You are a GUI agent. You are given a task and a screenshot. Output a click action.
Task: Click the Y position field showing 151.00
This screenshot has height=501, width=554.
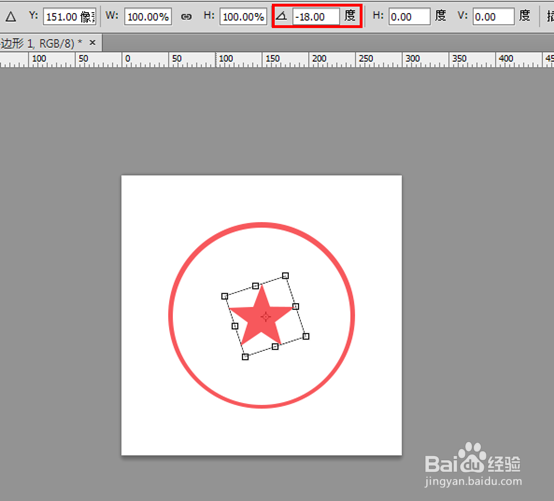[70, 17]
